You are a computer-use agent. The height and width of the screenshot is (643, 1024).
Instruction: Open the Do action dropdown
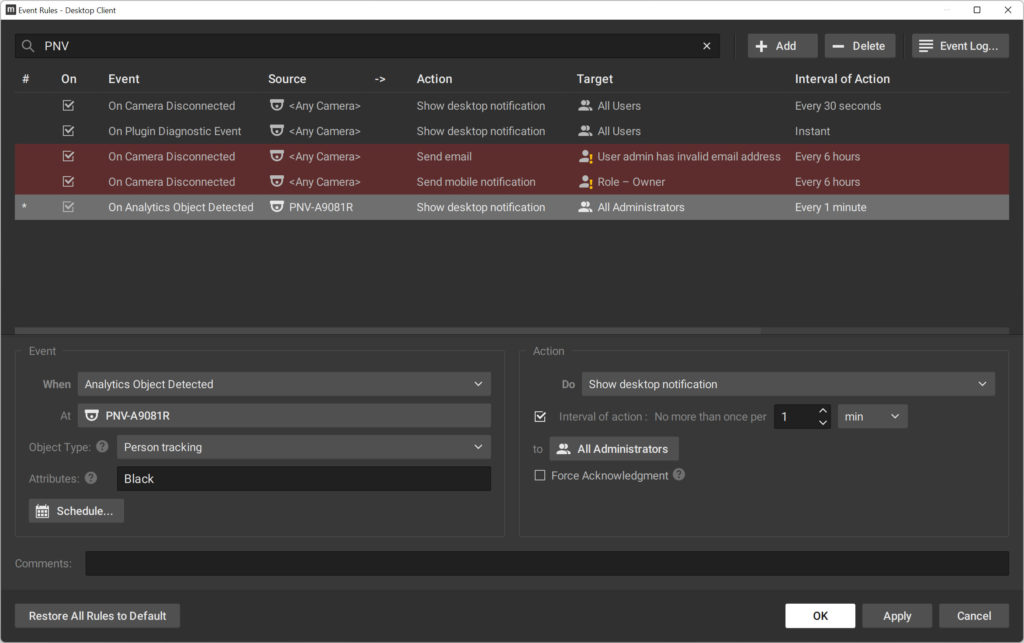pyautogui.click(x=788, y=384)
